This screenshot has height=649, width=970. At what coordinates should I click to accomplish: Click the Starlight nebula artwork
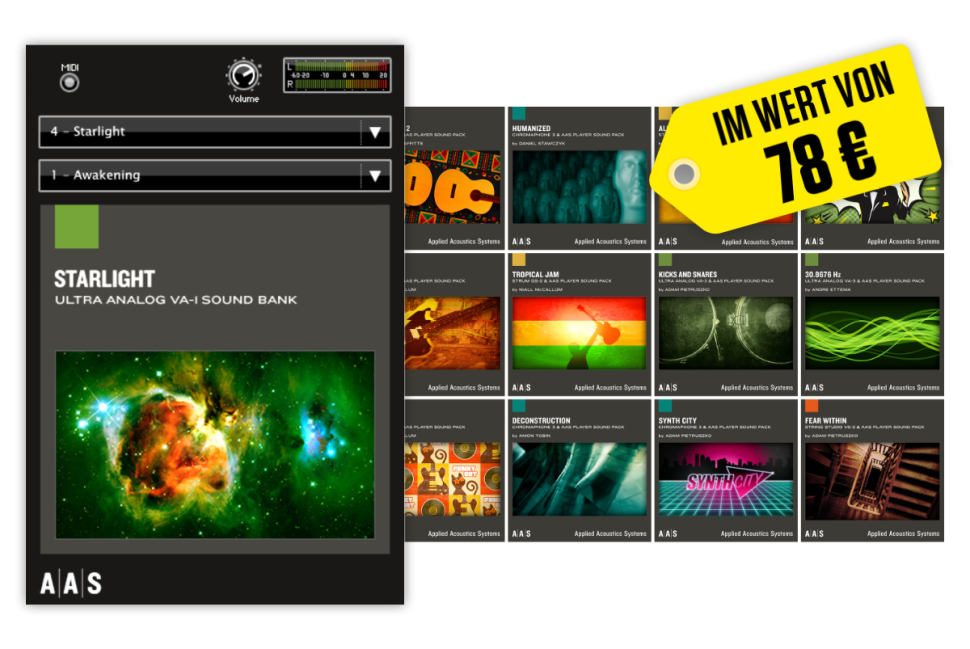click(215, 445)
